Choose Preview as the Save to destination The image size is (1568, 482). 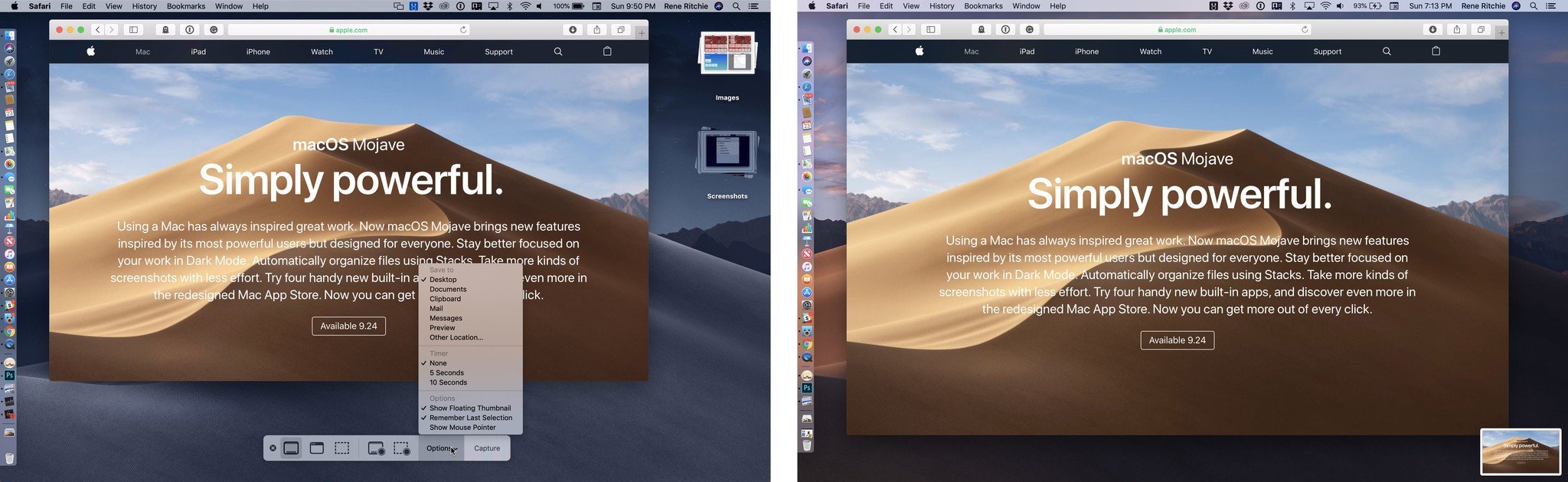click(470, 327)
